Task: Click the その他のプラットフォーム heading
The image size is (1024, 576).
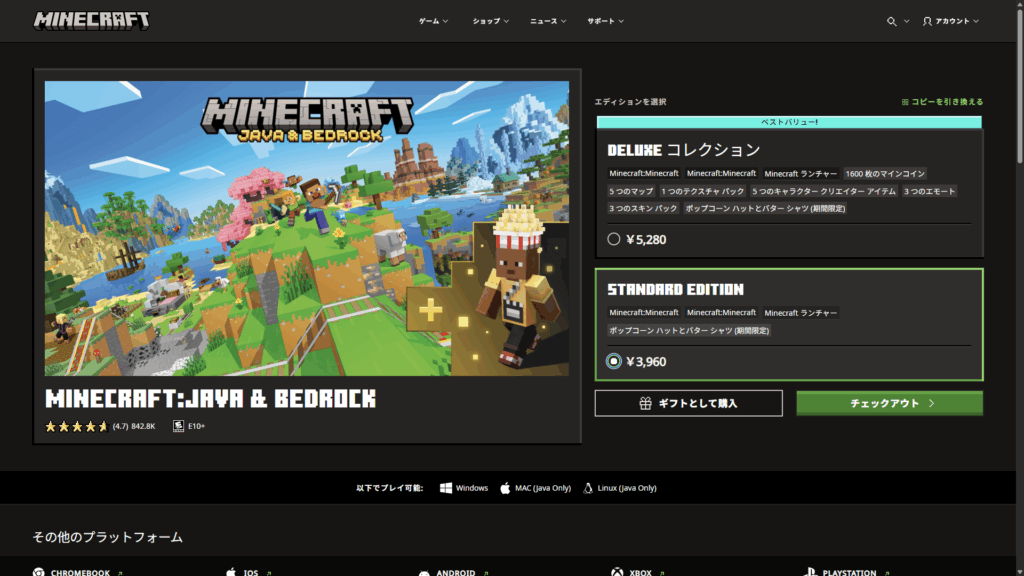Action: pos(108,537)
